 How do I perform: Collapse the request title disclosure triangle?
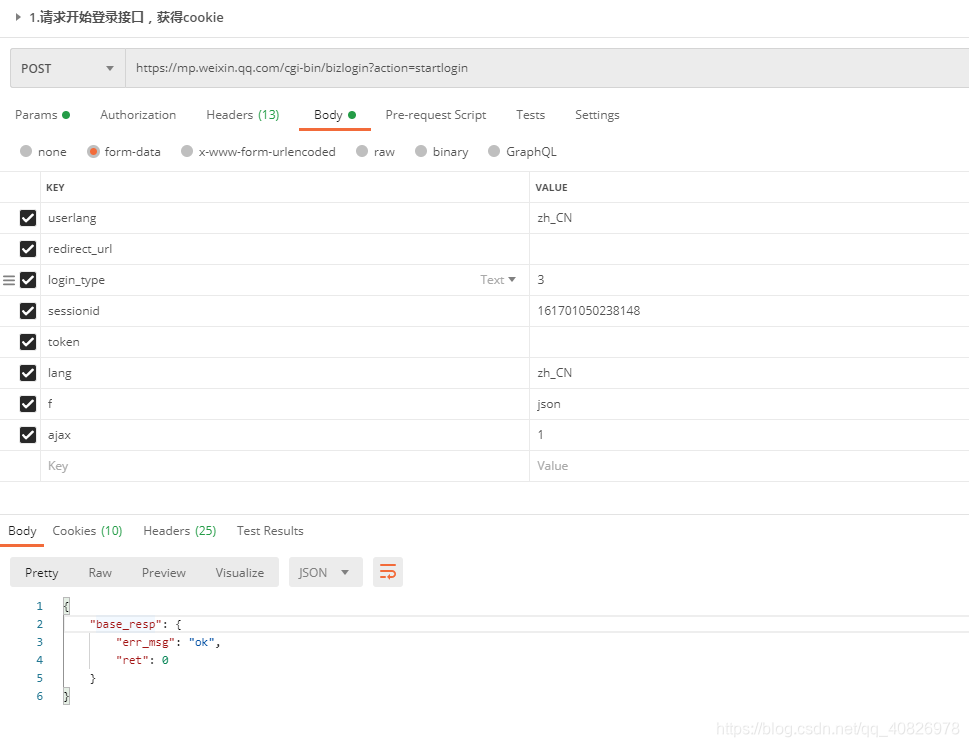tap(18, 17)
